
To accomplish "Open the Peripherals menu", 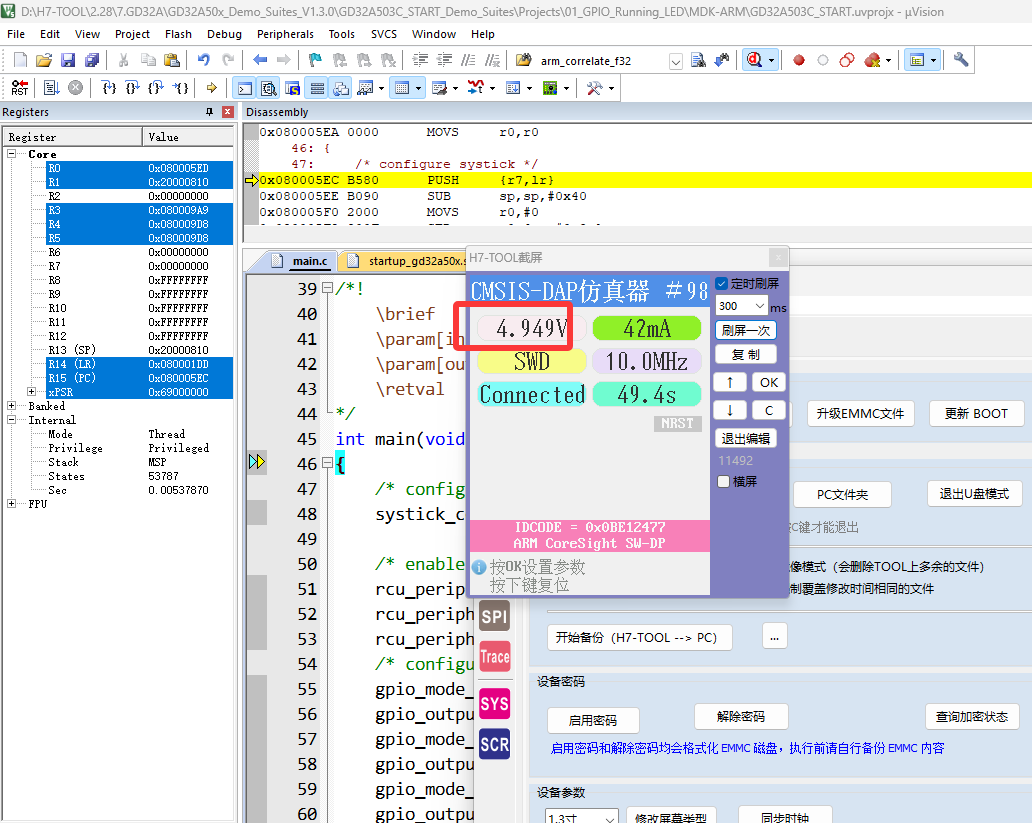I will pyautogui.click(x=285, y=34).
